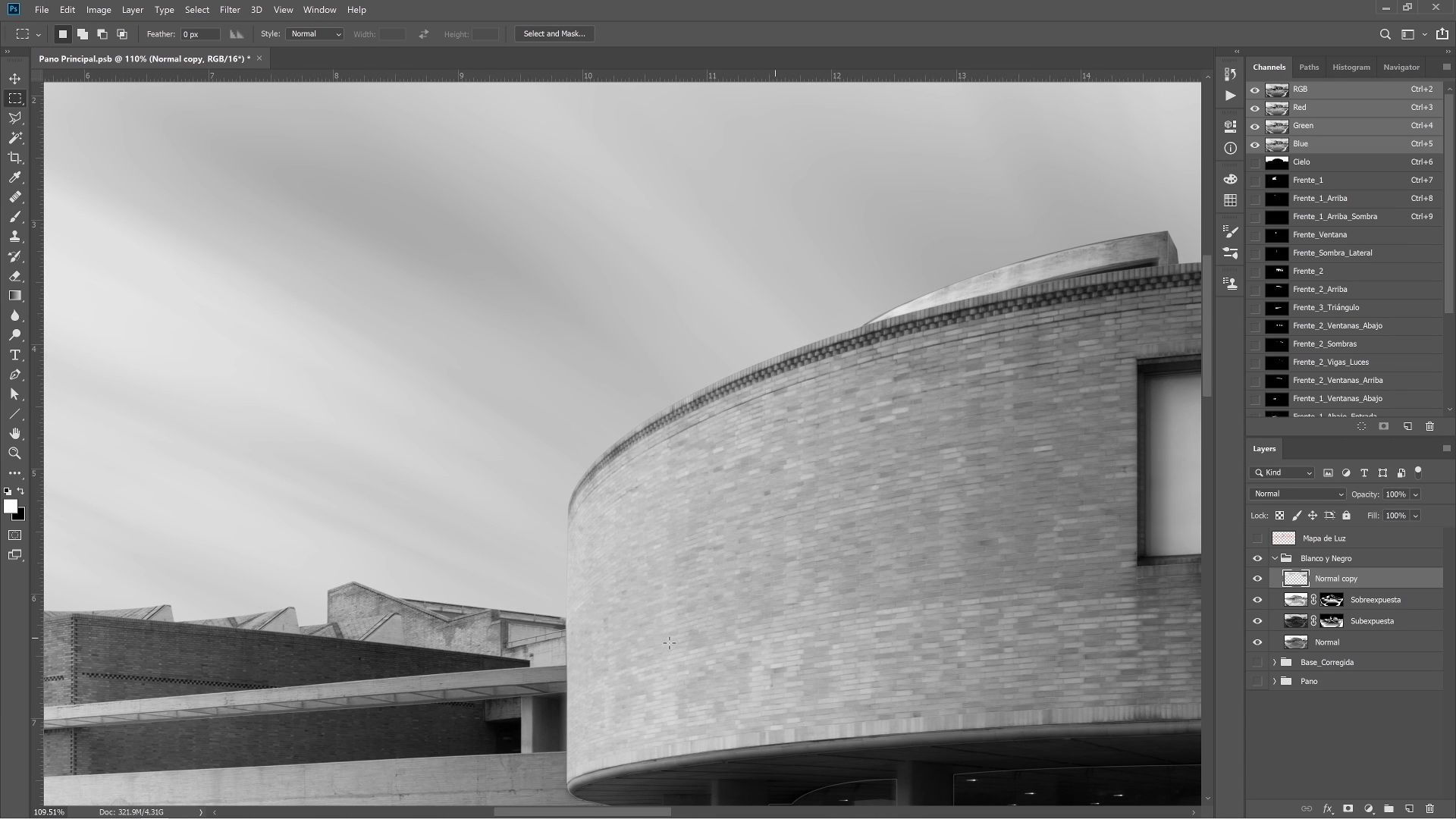1456x819 pixels.
Task: Toggle Quick Mask mode icon
Action: point(15,535)
